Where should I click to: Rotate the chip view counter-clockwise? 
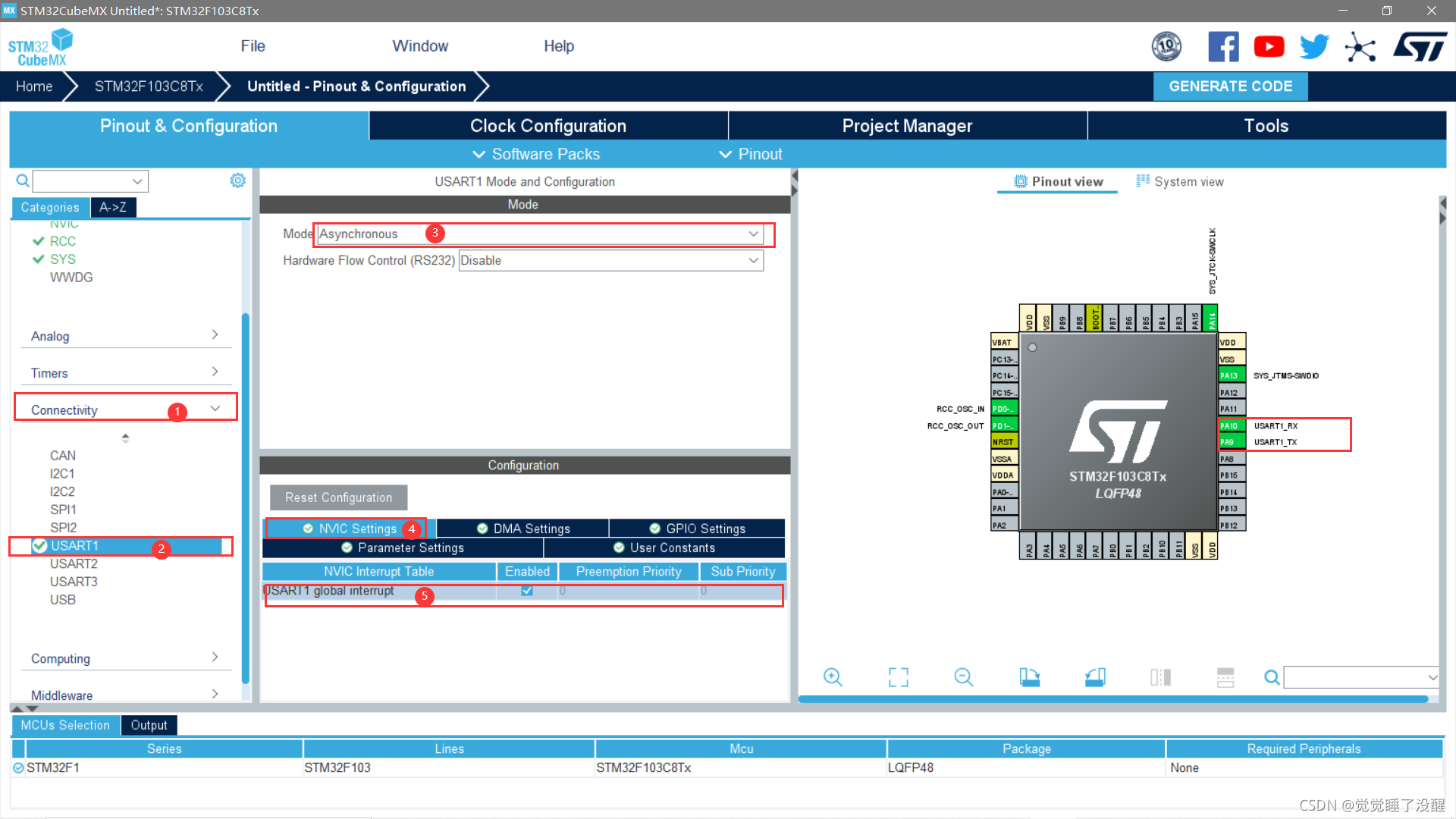pyautogui.click(x=1094, y=677)
